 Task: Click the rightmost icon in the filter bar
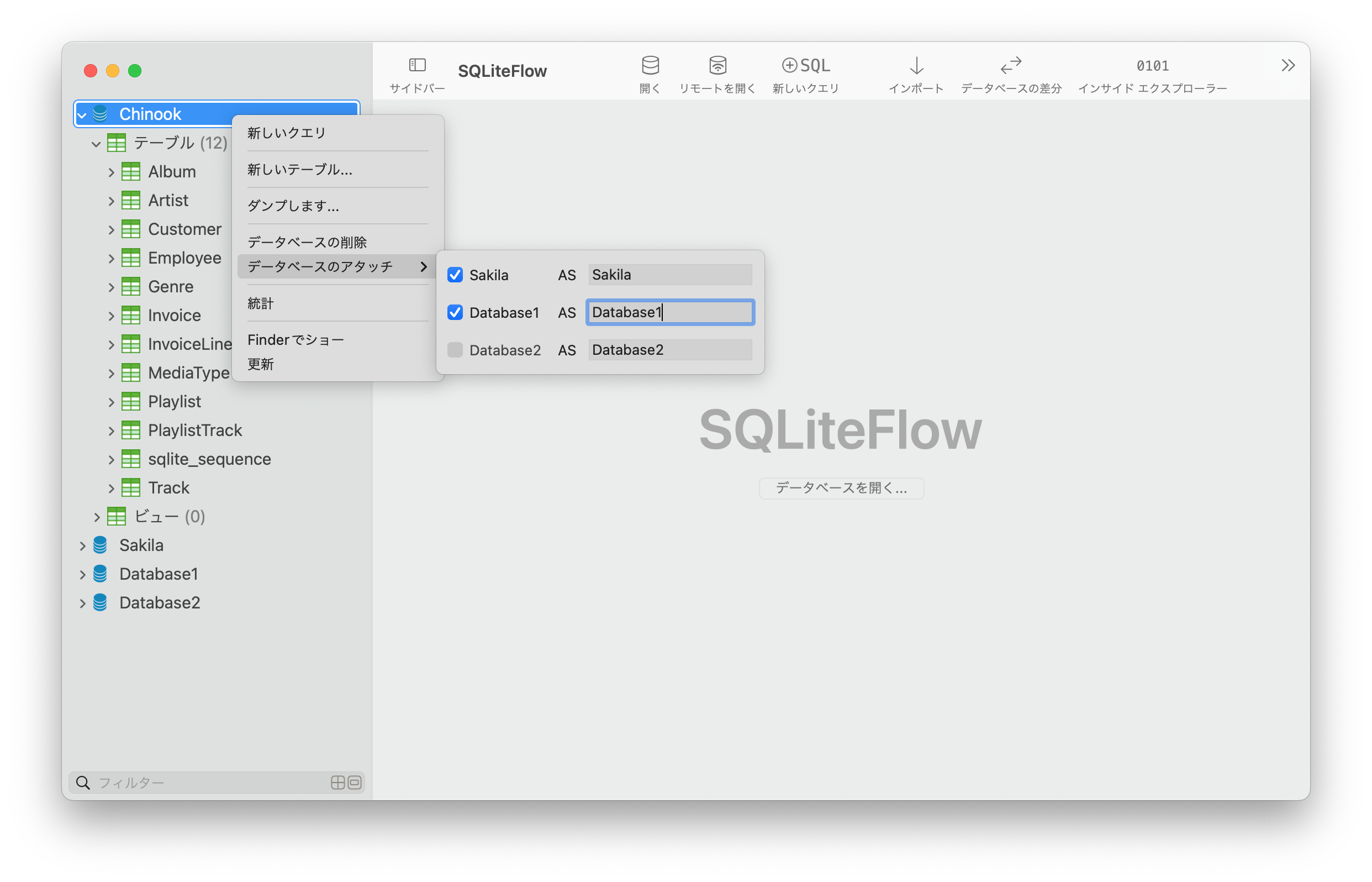354,783
